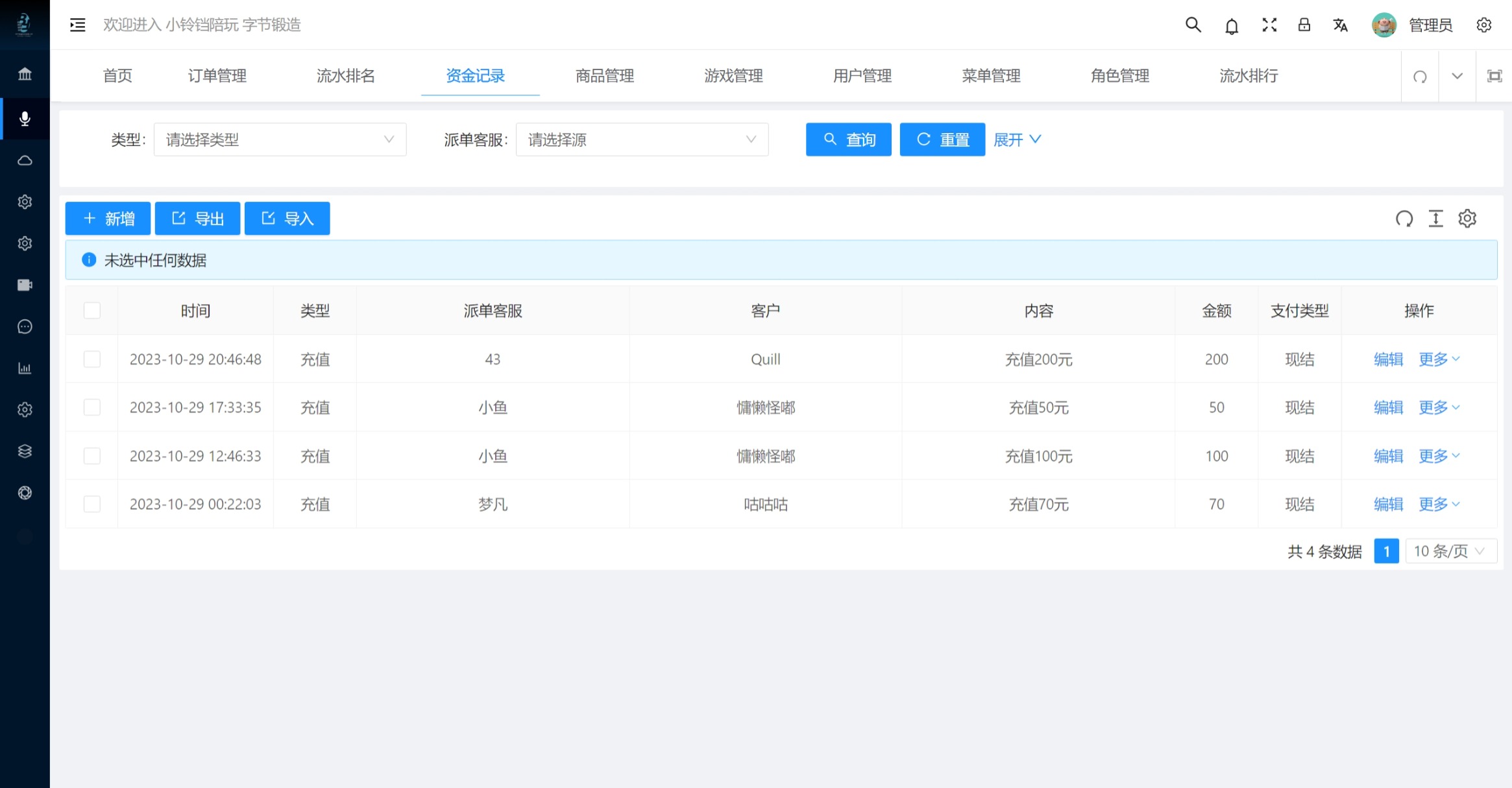This screenshot has height=788, width=1512.
Task: Tick the select-all header checkbox
Action: pyautogui.click(x=92, y=311)
